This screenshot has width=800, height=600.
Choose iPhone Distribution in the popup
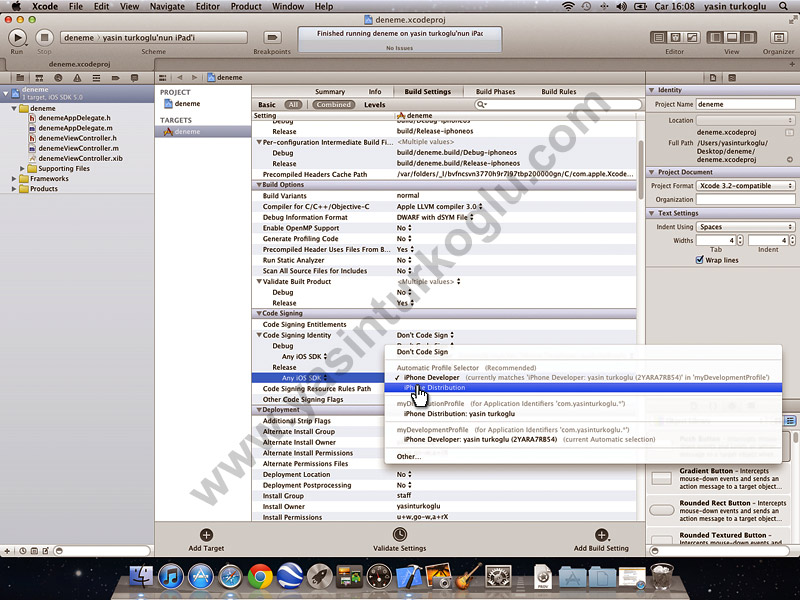click(583, 388)
